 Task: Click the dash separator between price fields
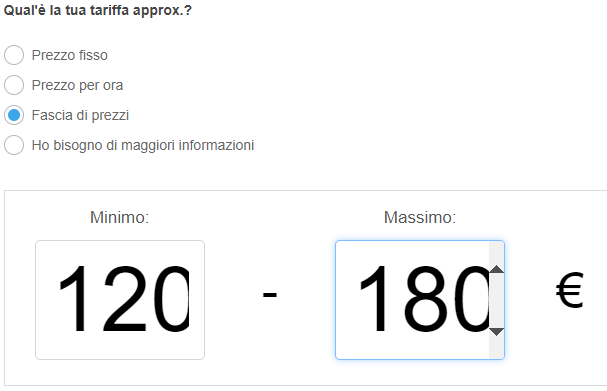270,294
